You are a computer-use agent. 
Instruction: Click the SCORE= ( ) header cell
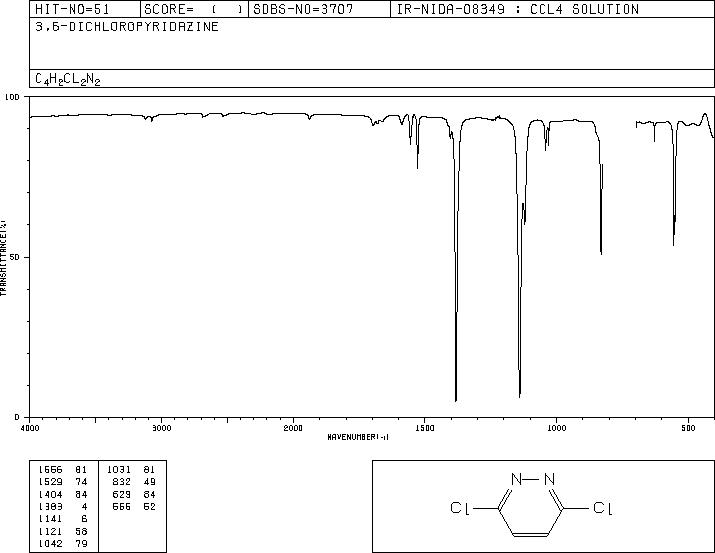click(x=194, y=9)
